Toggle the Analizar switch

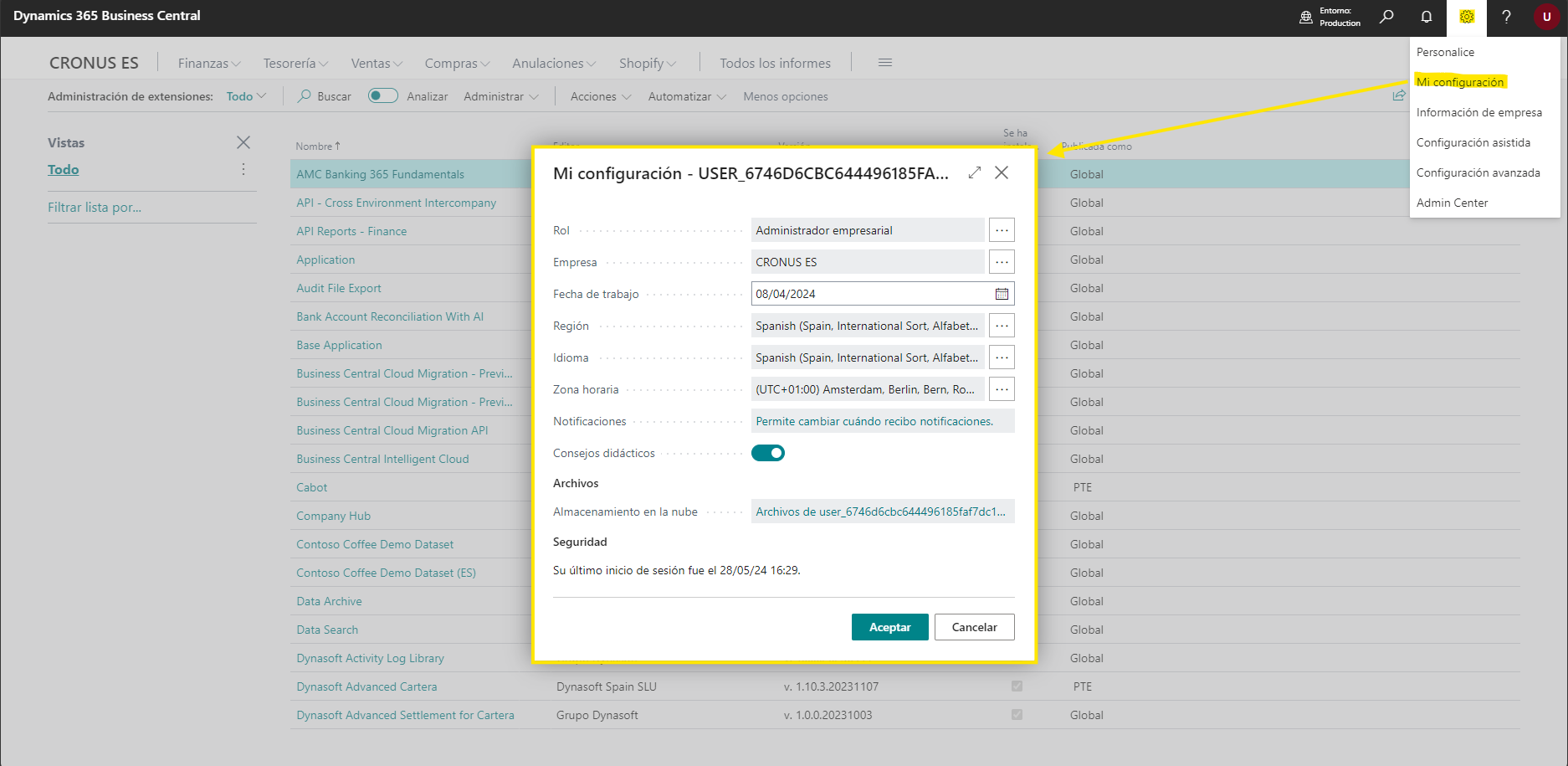pyautogui.click(x=383, y=95)
